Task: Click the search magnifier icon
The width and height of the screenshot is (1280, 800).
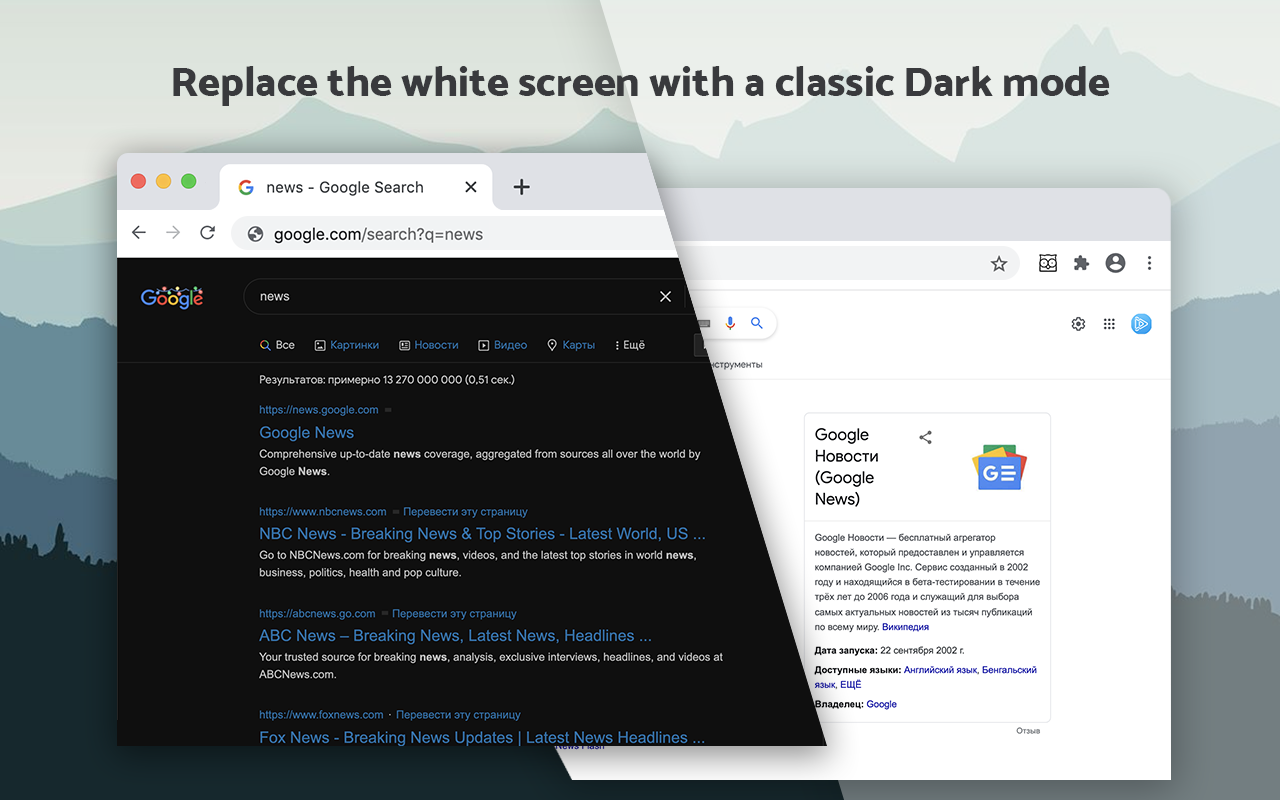Action: [757, 323]
